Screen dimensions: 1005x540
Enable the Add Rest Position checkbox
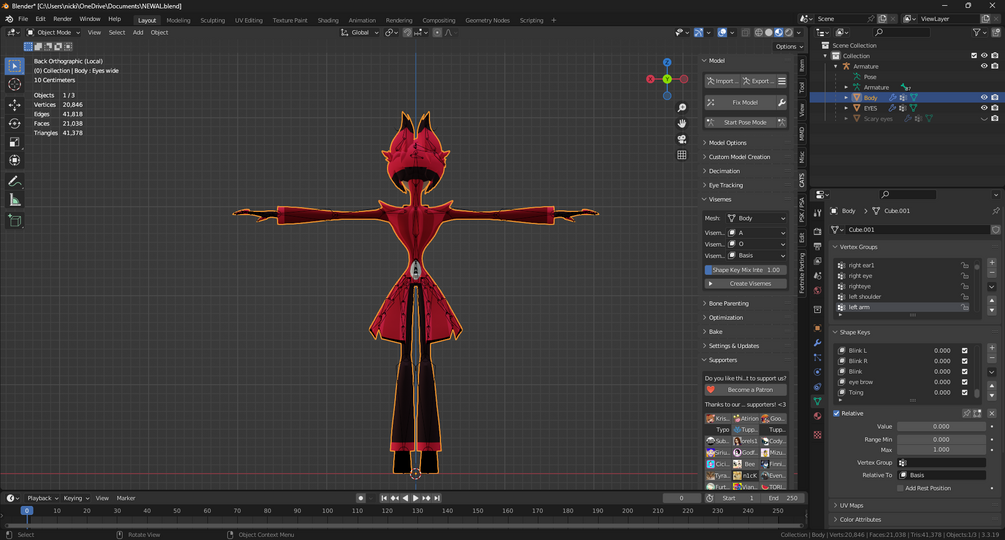tap(900, 488)
